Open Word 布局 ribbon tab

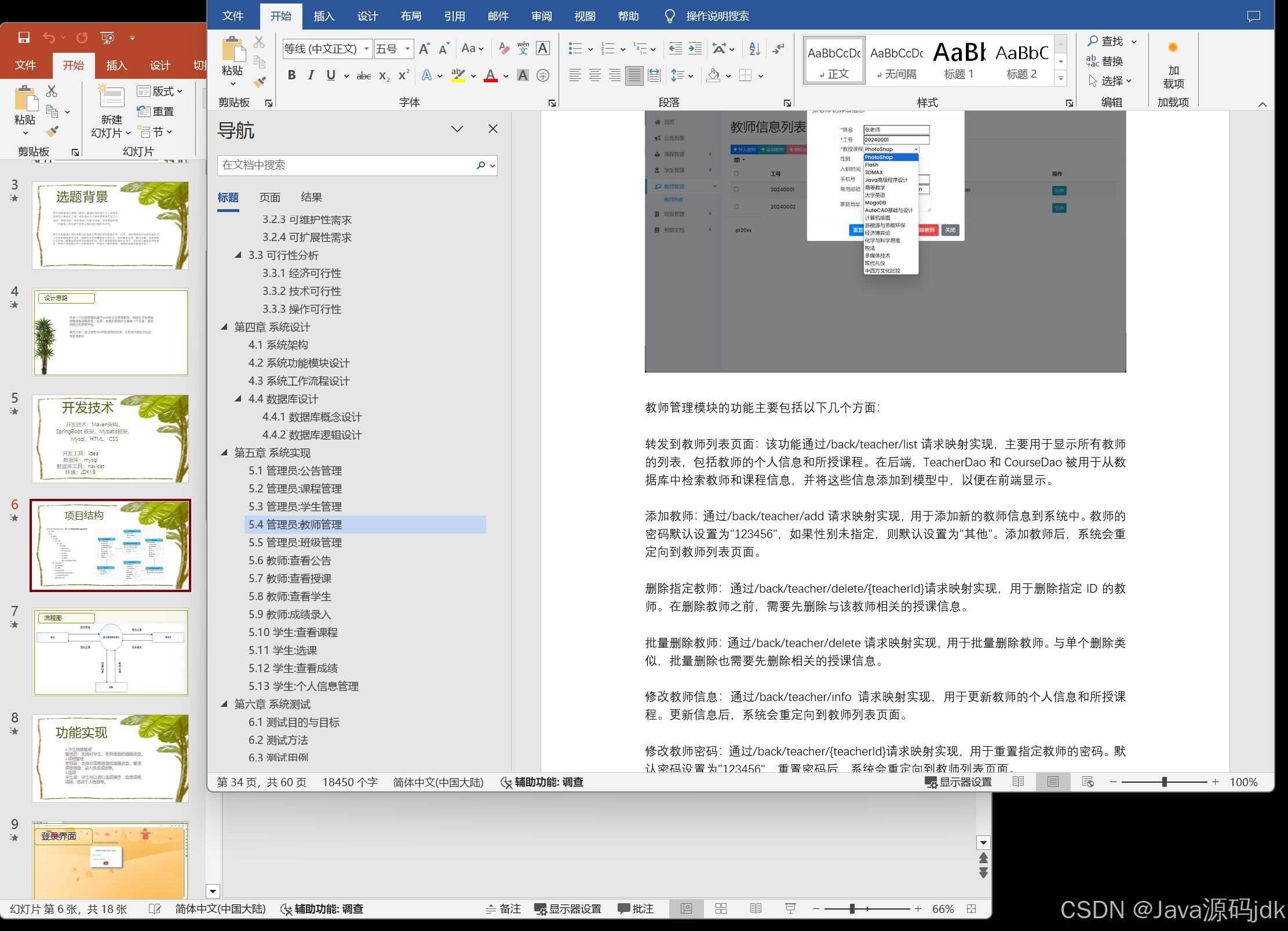411,16
